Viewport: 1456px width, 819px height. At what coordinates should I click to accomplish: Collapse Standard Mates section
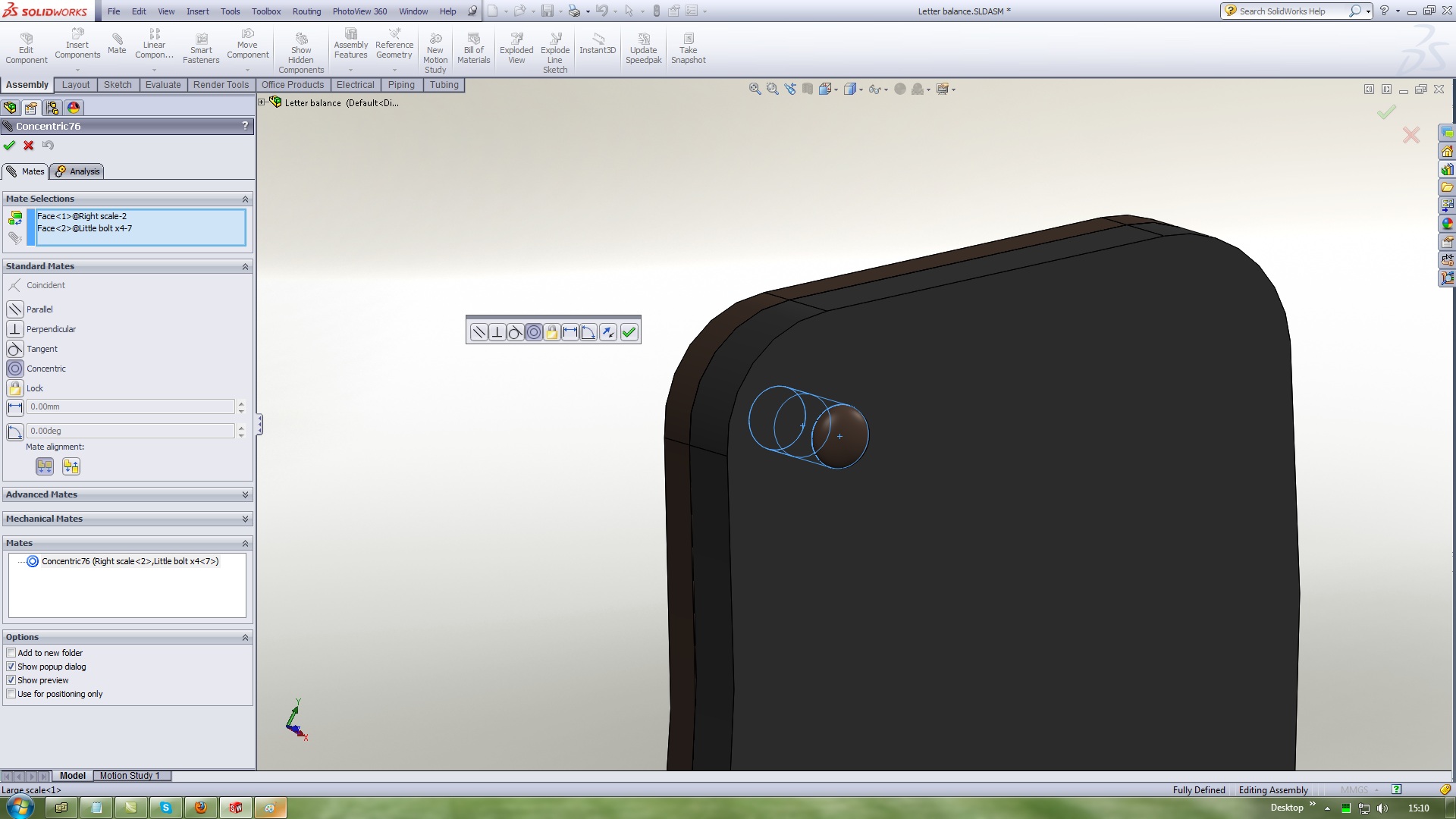coord(245,267)
